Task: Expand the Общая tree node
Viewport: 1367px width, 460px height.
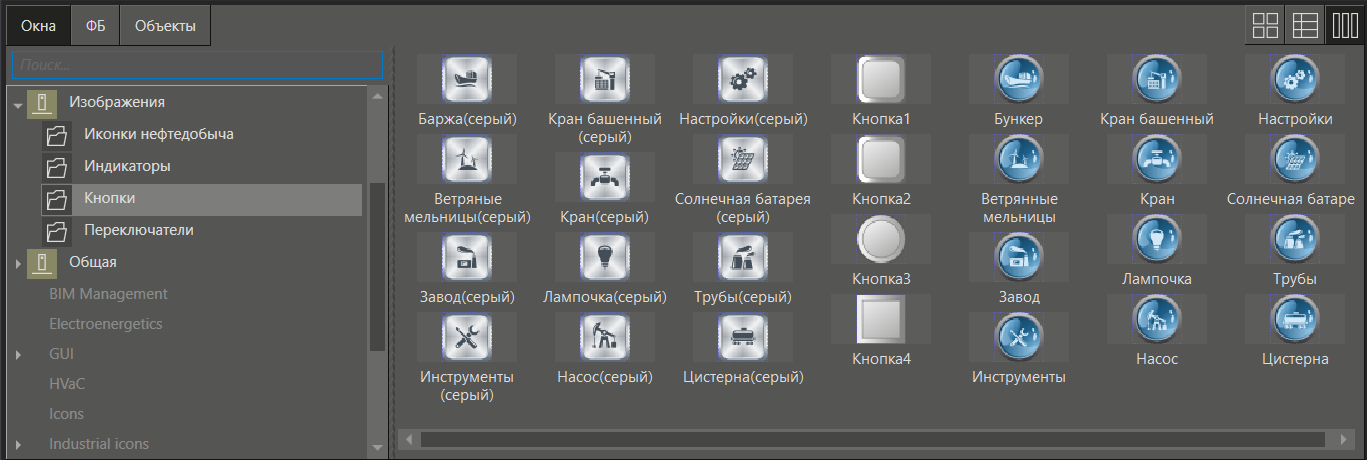Action: (19, 263)
